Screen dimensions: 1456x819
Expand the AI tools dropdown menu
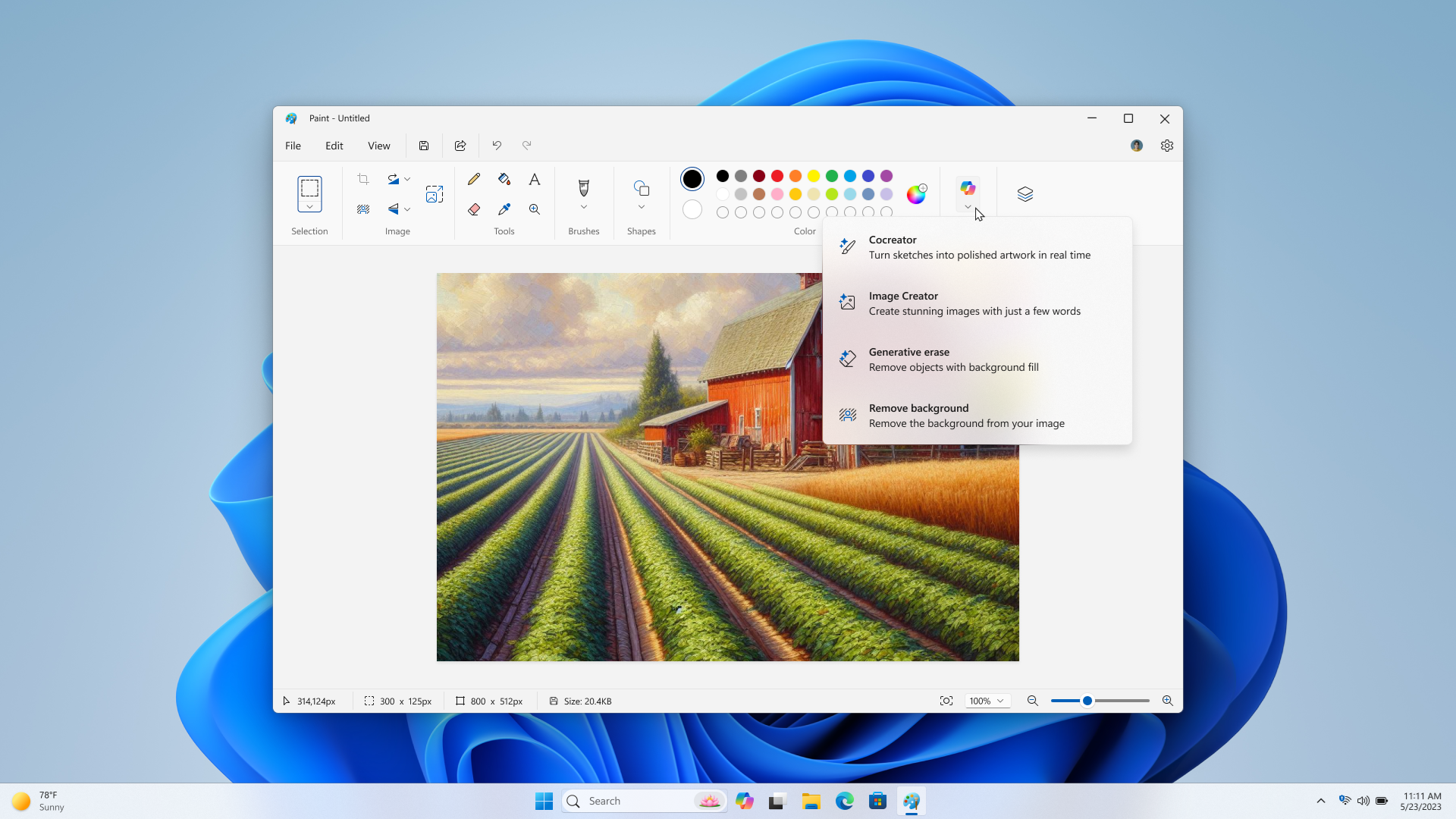coord(967,207)
